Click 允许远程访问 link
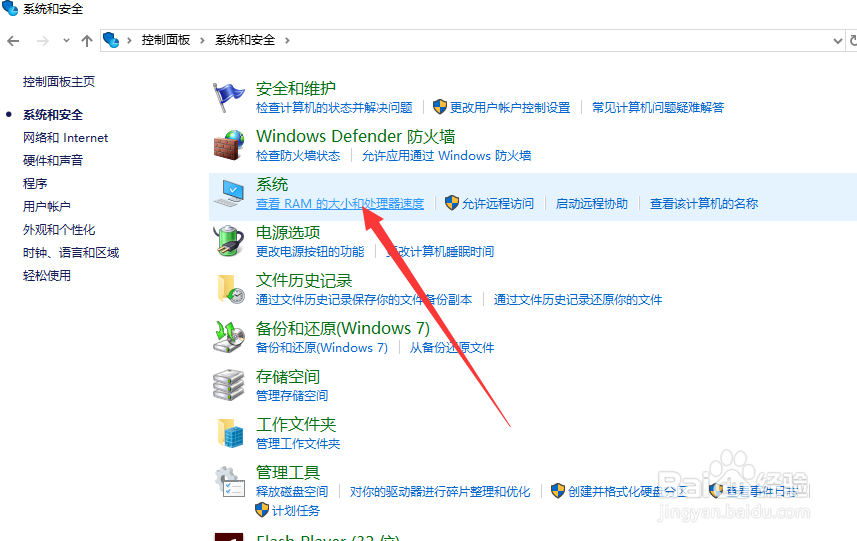Viewport: 857px width, 541px height. click(497, 204)
